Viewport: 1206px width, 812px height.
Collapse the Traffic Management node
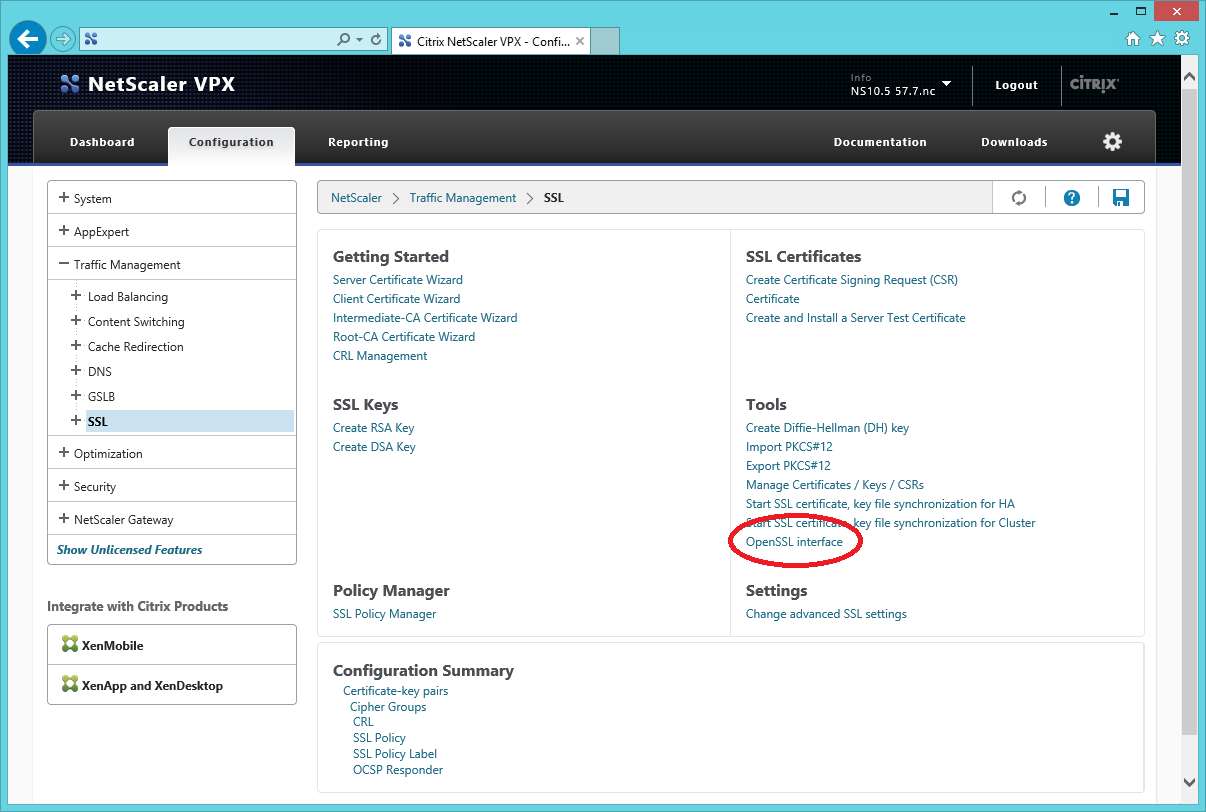64,264
